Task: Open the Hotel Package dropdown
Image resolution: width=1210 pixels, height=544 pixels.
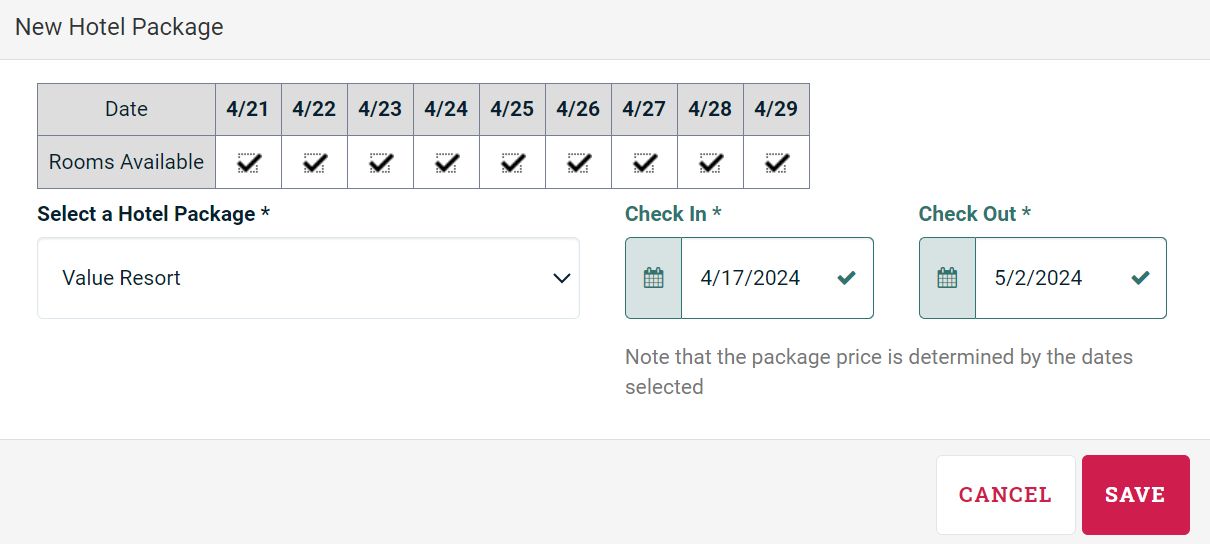Action: [x=308, y=278]
